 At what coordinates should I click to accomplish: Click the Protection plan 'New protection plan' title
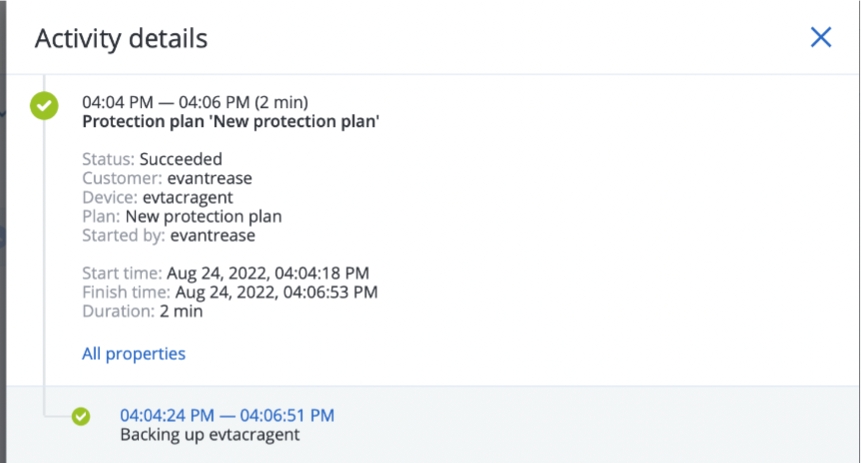(230, 122)
